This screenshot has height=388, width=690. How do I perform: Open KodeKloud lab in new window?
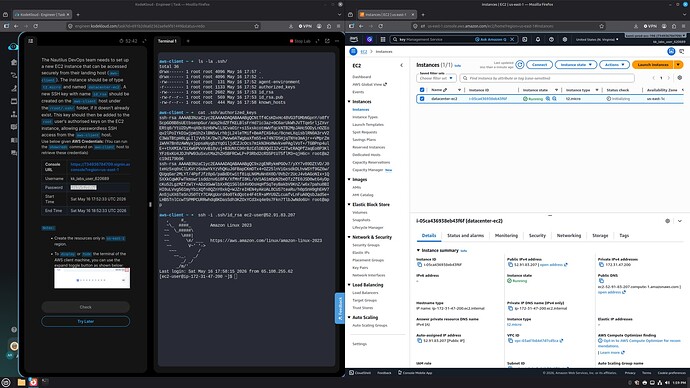[x=327, y=41]
